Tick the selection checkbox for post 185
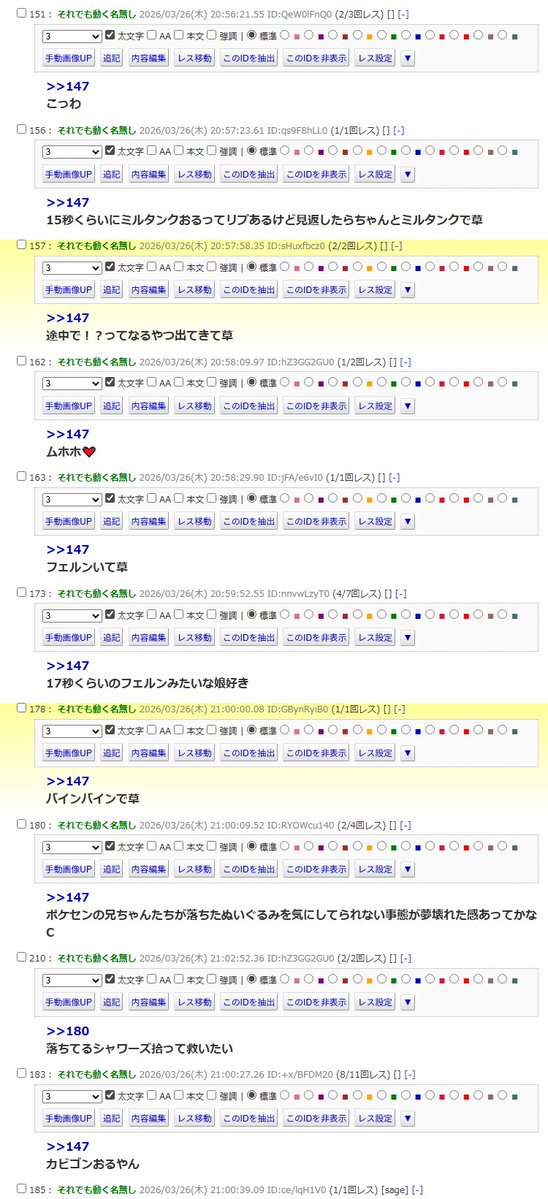548x1199 pixels. (x=22, y=1190)
